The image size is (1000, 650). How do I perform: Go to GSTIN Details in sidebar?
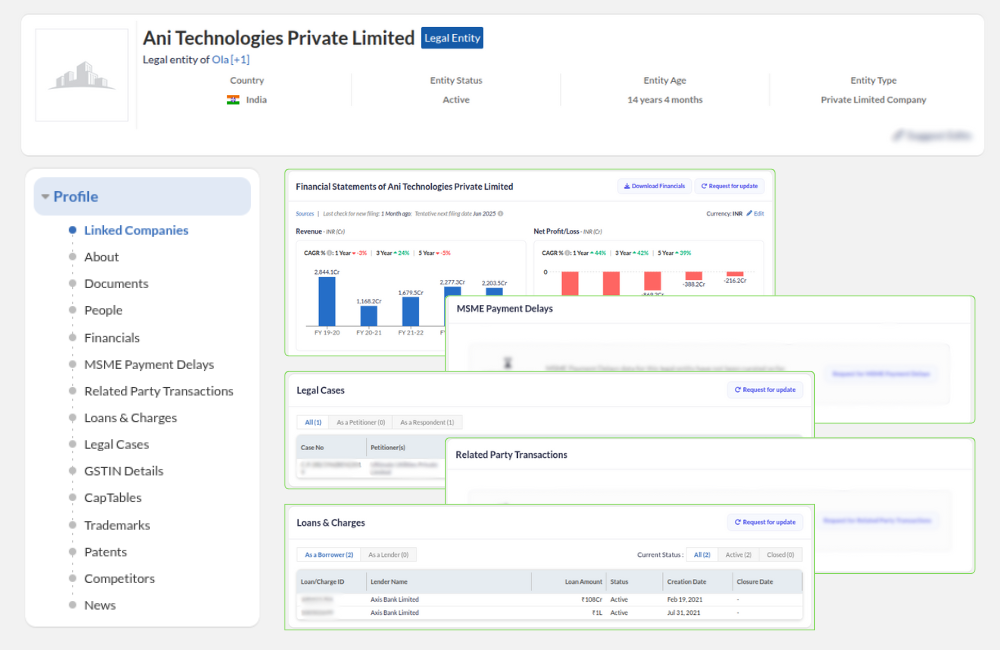click(x=123, y=471)
